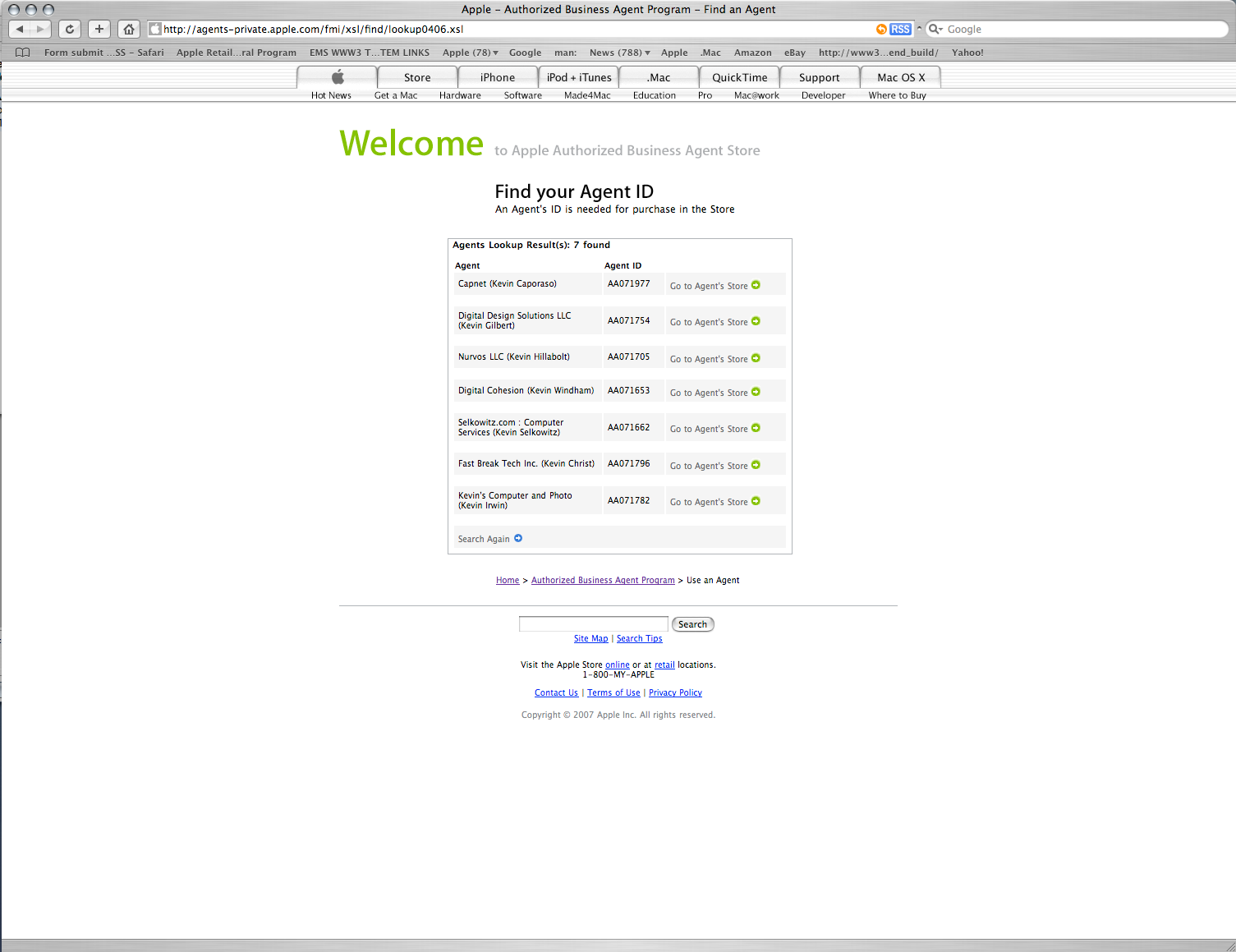The image size is (1236, 952).
Task: Select Made4Mac in the sub navigation
Action: click(587, 95)
